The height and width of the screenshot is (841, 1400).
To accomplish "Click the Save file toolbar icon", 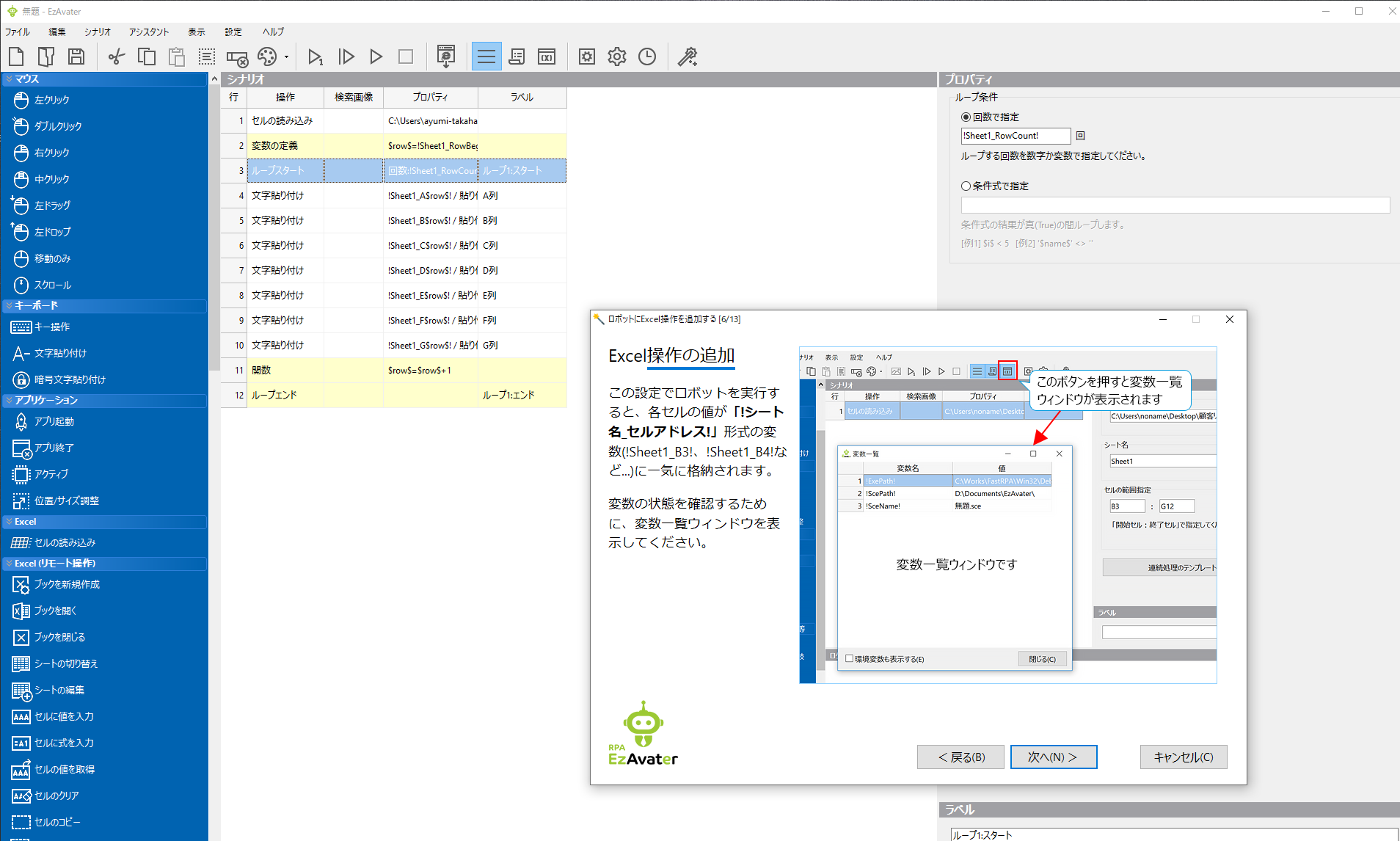I will click(76, 57).
